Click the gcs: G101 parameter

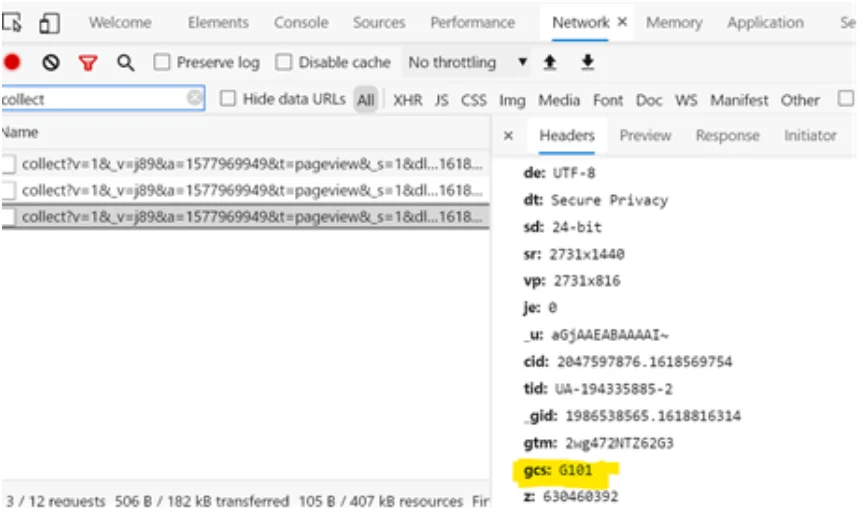tap(558, 470)
